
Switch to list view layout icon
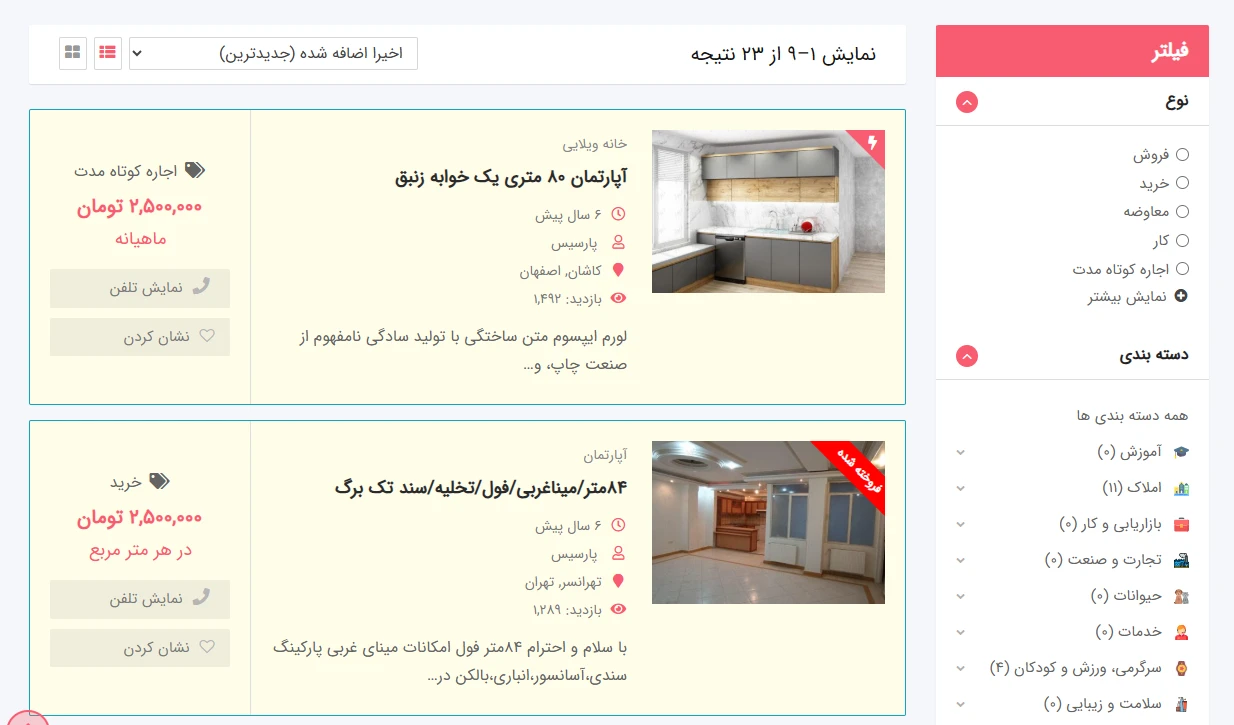coord(108,53)
